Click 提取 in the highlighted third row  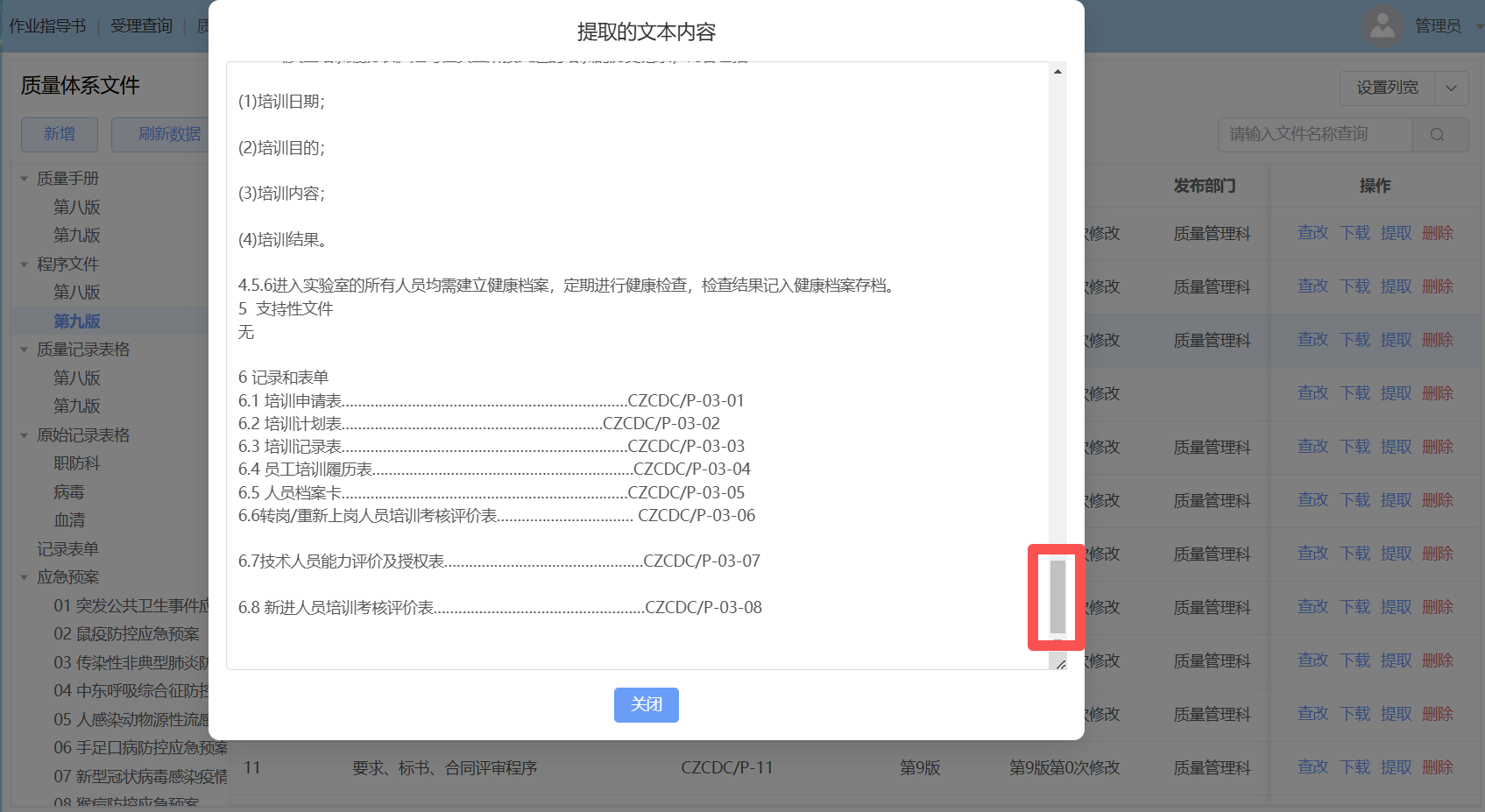click(1396, 340)
